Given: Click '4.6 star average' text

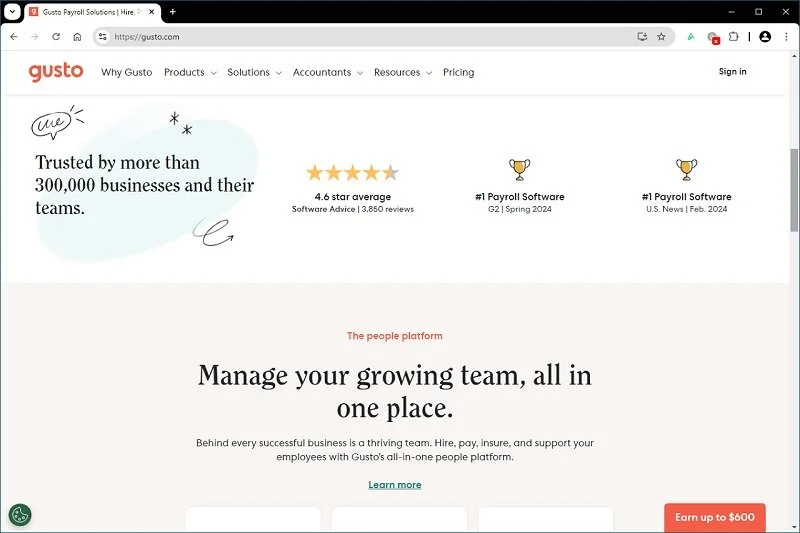Looking at the screenshot, I should click(x=353, y=196).
